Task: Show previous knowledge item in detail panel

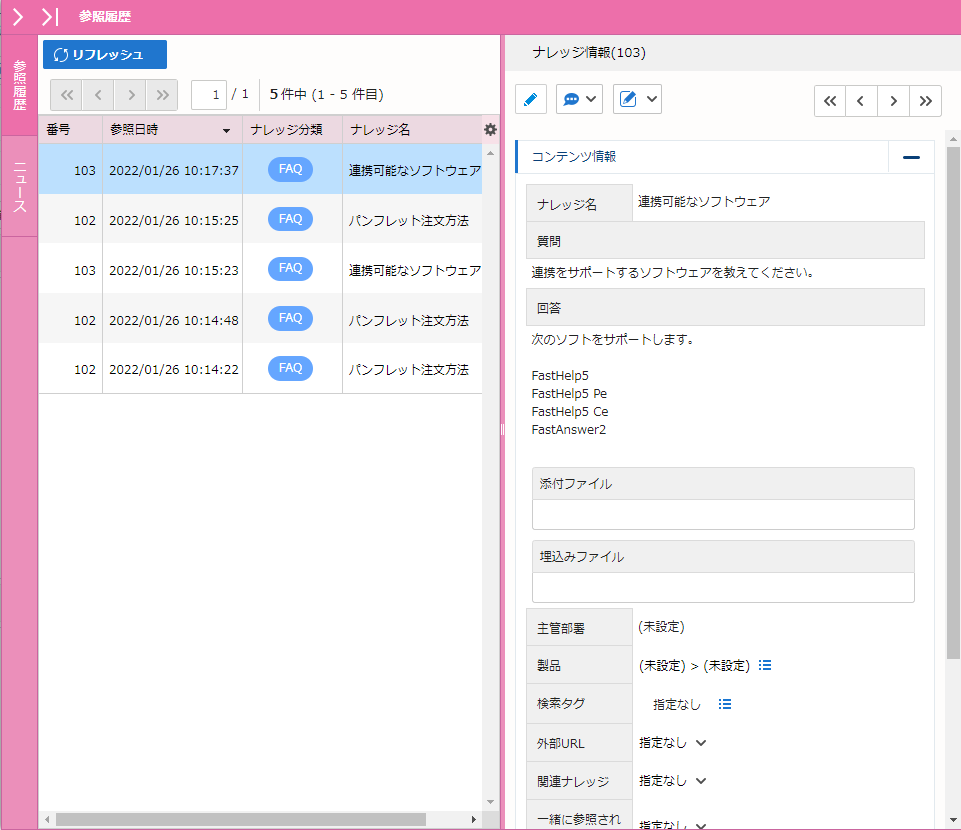Action: (861, 101)
